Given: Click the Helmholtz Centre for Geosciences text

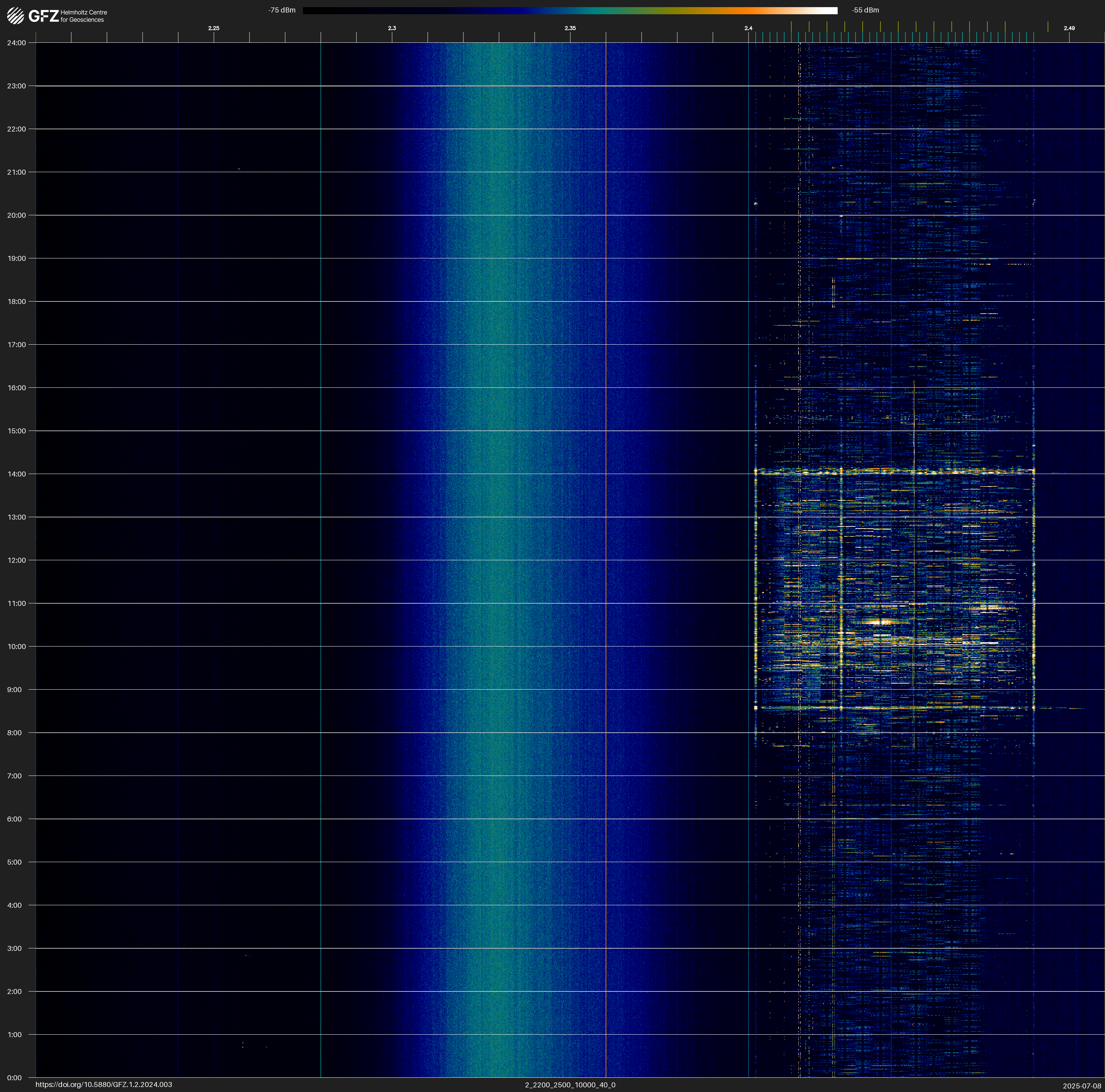Looking at the screenshot, I should pyautogui.click(x=83, y=16).
